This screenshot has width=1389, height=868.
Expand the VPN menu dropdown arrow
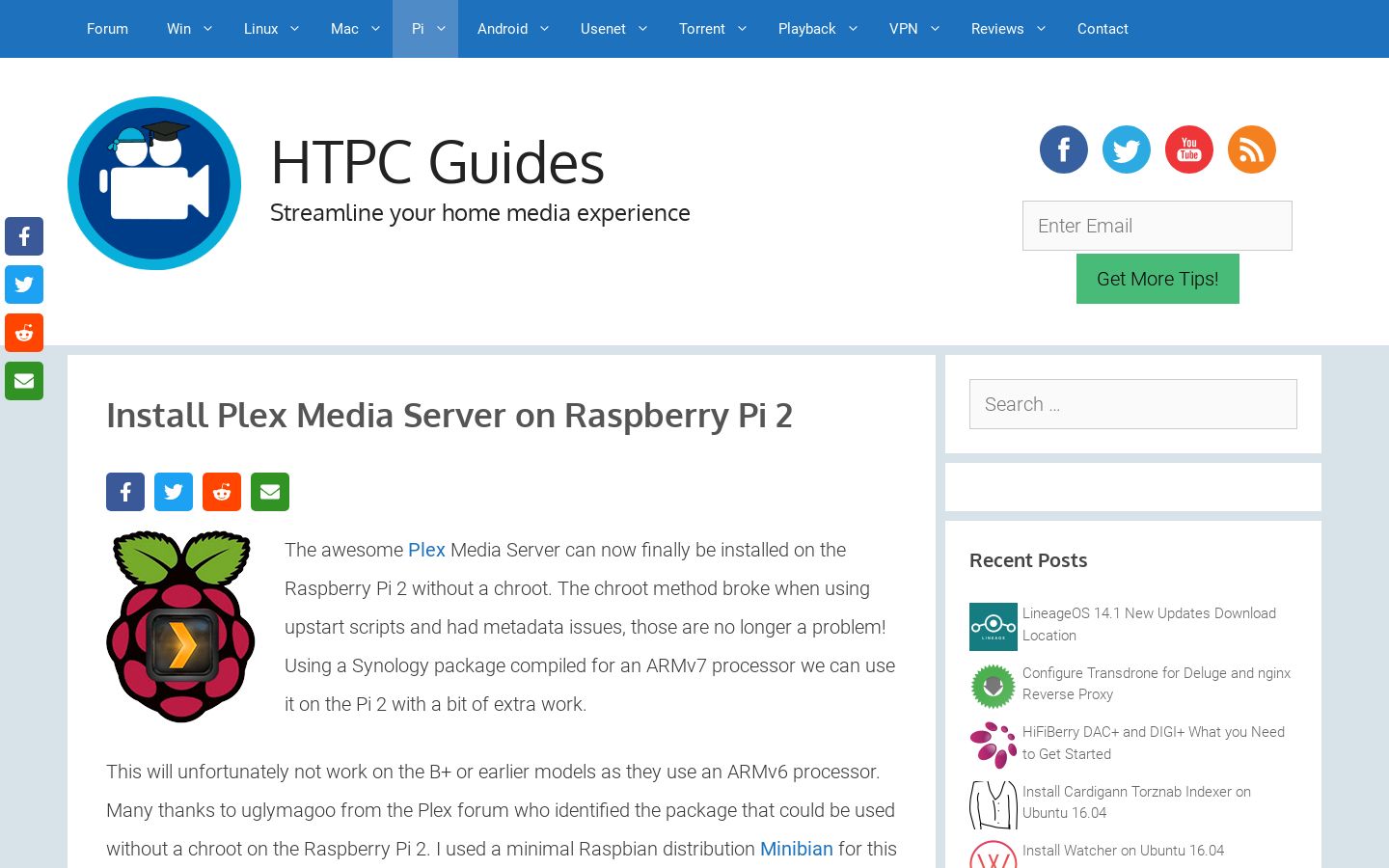pyautogui.click(x=935, y=29)
